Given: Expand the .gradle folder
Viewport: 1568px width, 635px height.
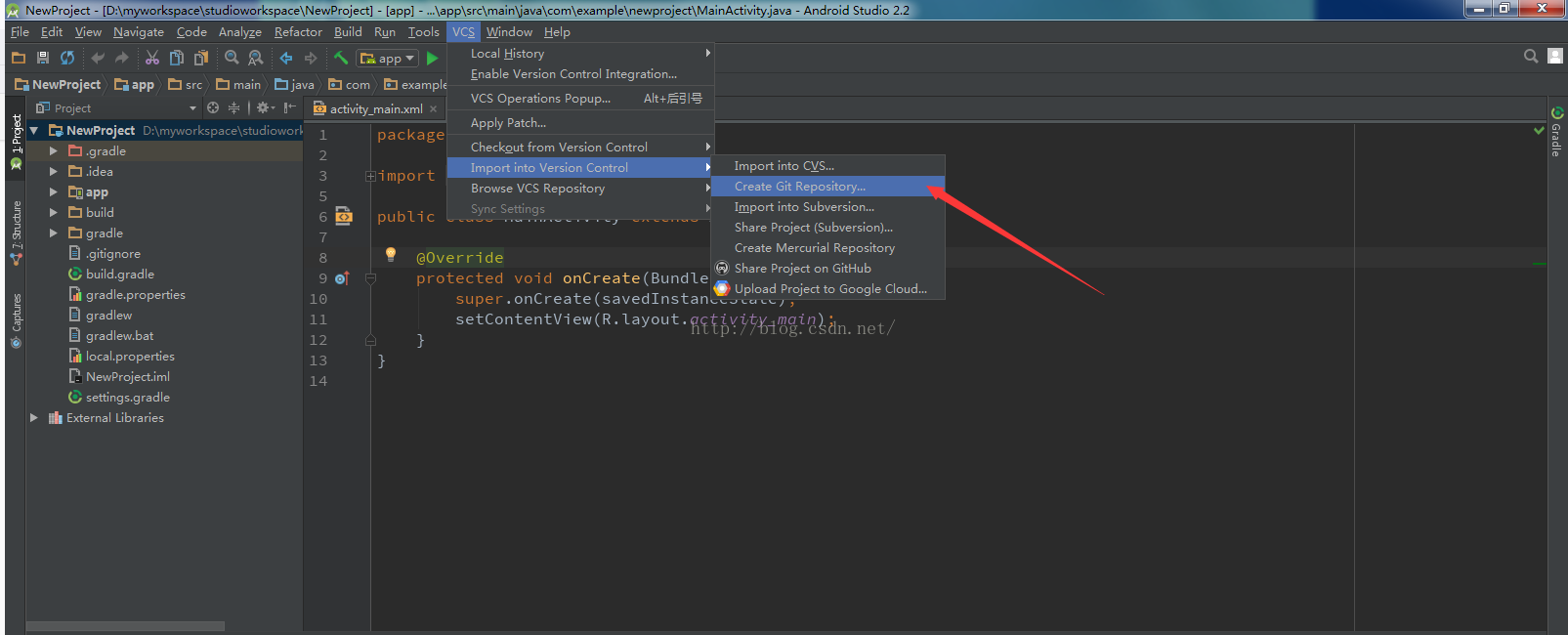Looking at the screenshot, I should click(x=54, y=151).
